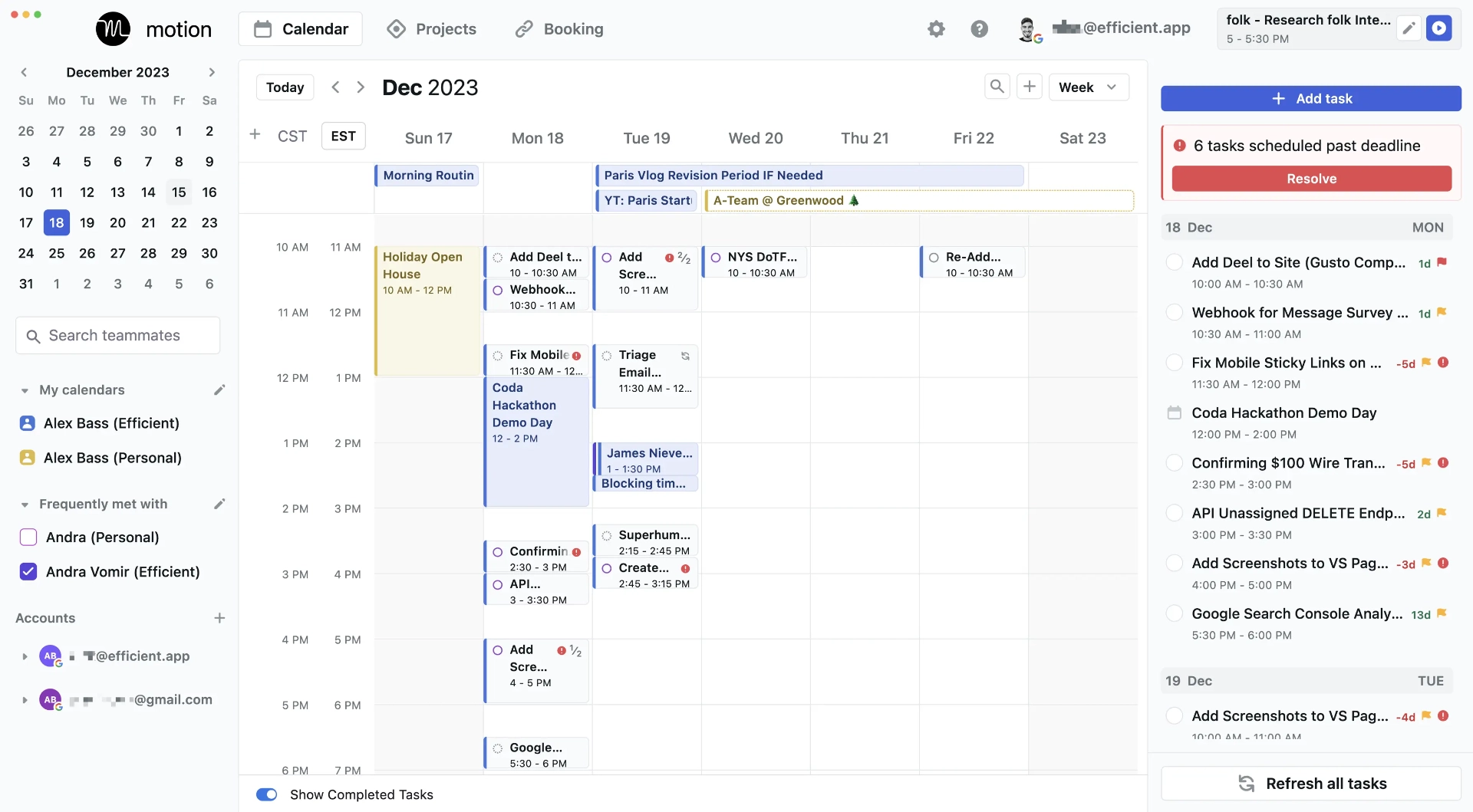Enable Andra (Personal) calendar checkbox
Screen dimensions: 1473x812
click(x=28, y=537)
